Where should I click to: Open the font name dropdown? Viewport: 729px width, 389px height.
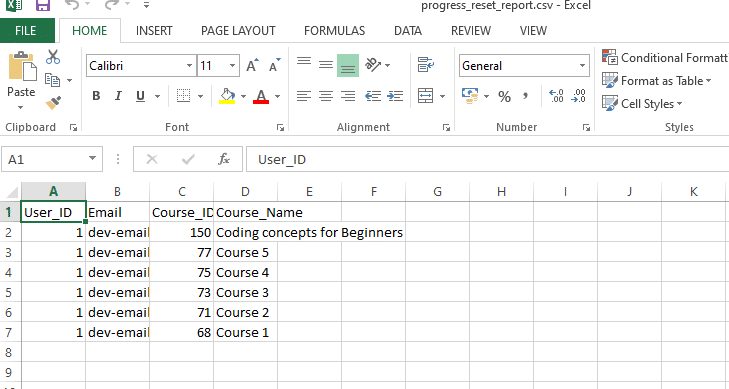[189, 66]
